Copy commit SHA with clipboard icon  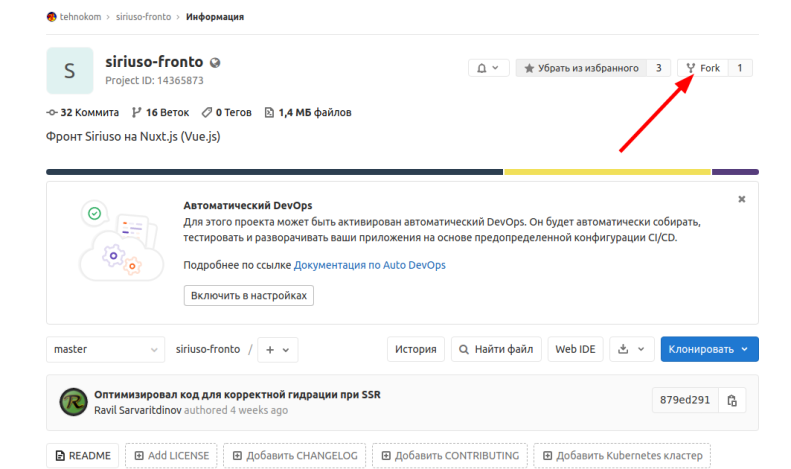click(x=732, y=400)
